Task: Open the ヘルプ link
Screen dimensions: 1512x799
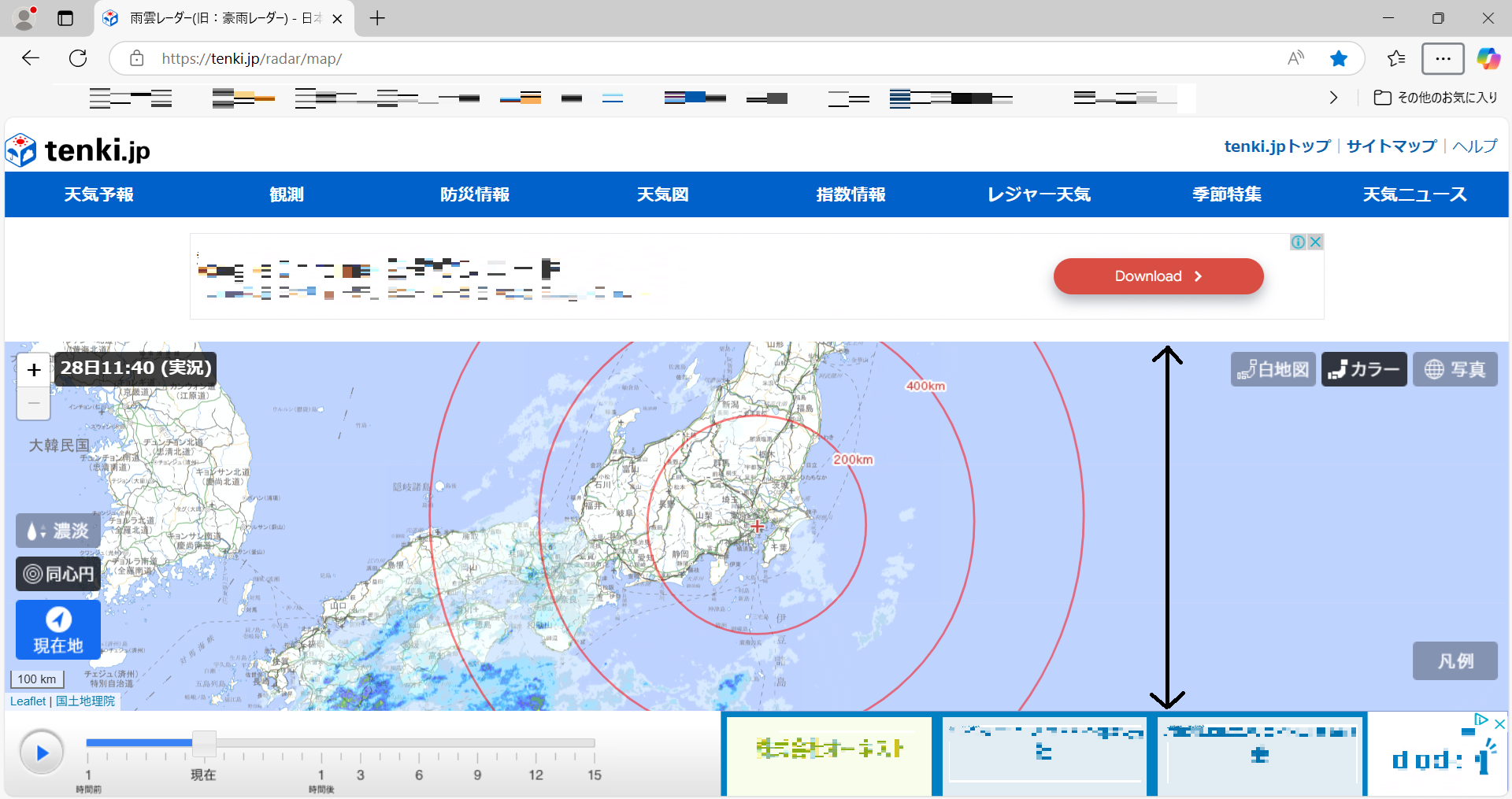Action: pos(1475,146)
